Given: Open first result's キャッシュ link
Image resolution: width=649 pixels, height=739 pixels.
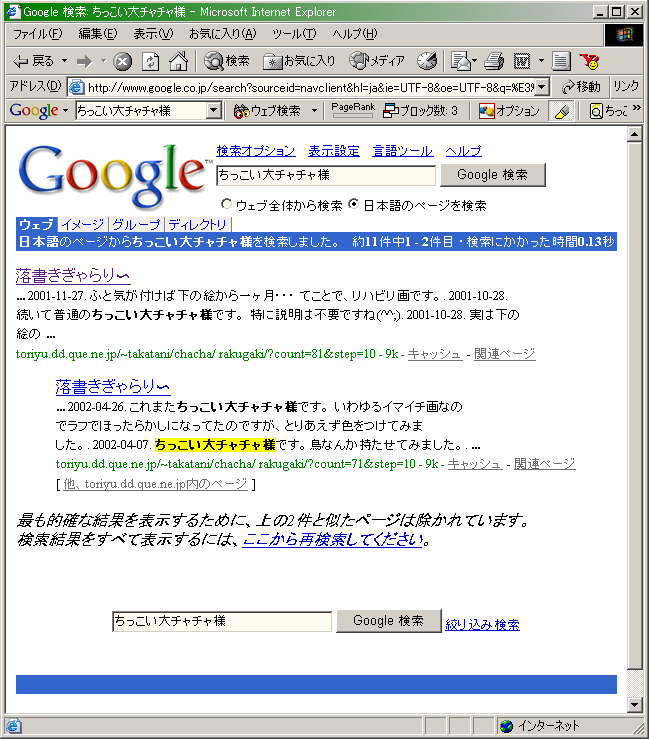Looking at the screenshot, I should point(435,354).
